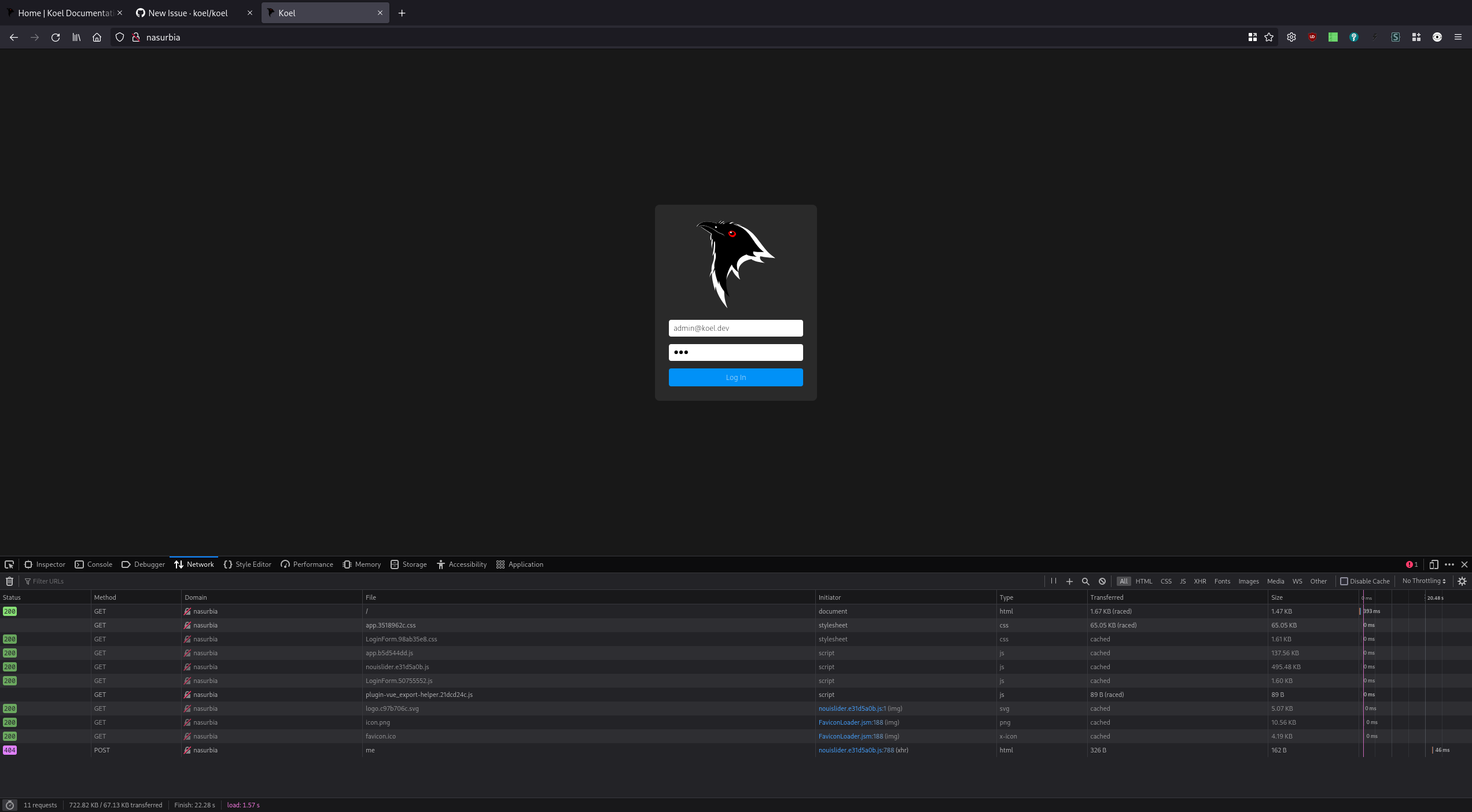Toggle responsive design mode icon
This screenshot has height=812, width=1472.
[x=1434, y=564]
